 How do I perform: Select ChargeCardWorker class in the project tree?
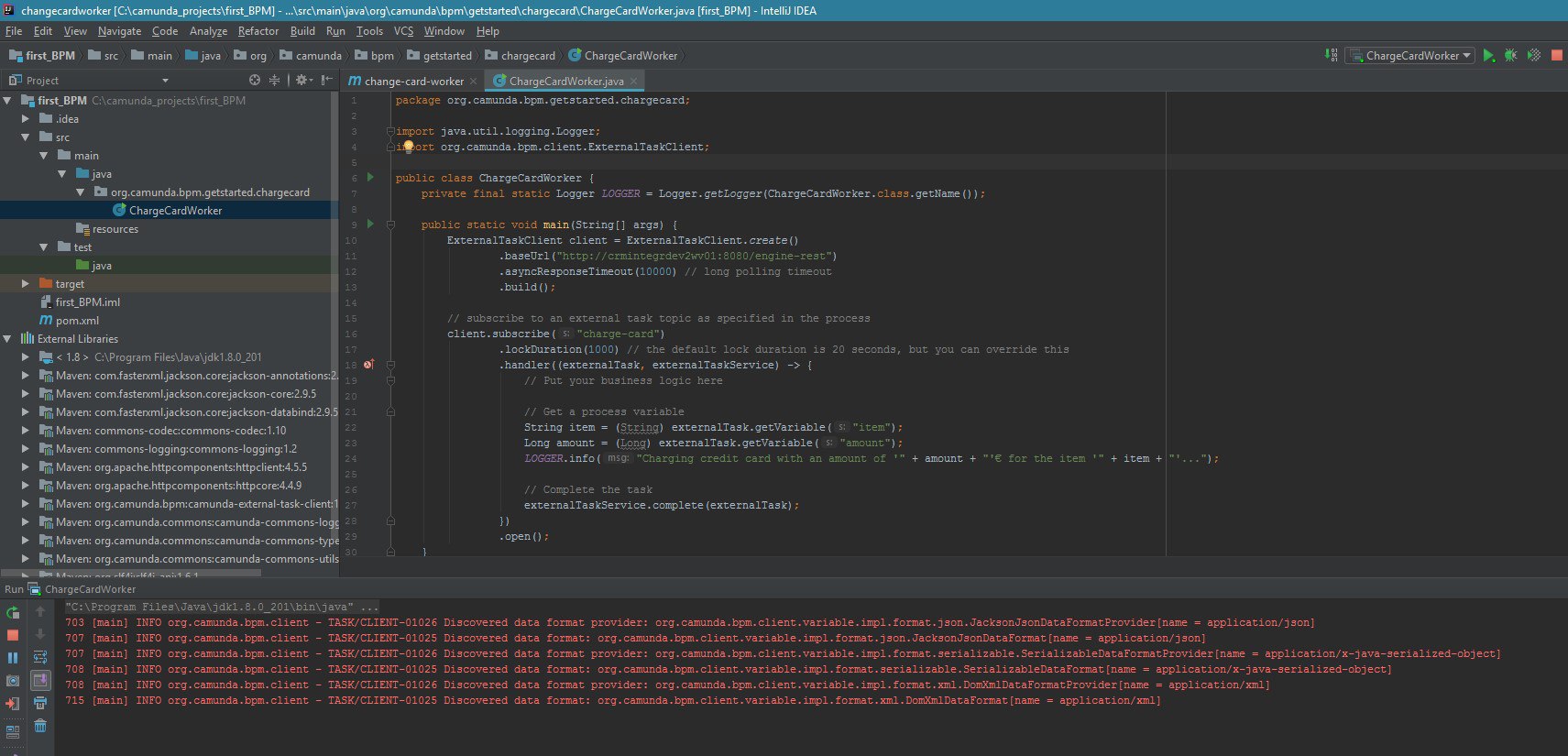tap(175, 211)
